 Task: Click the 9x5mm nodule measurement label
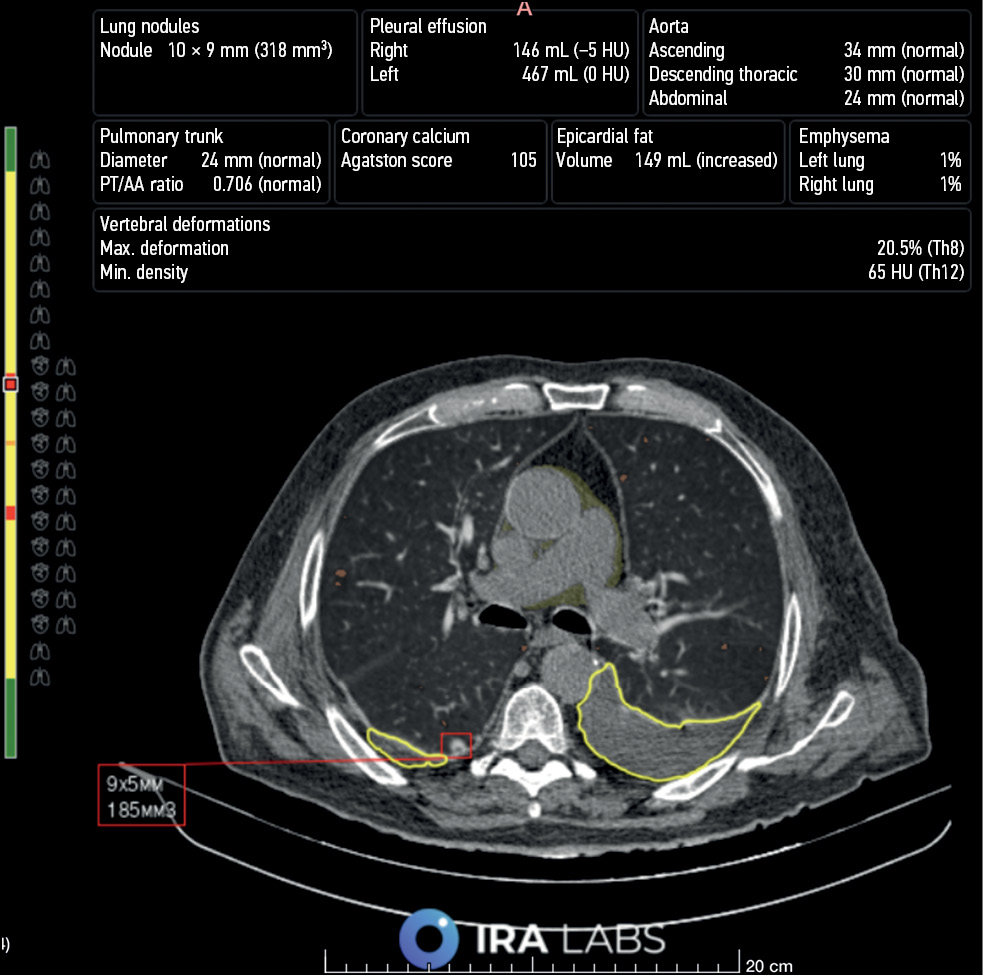(x=141, y=795)
